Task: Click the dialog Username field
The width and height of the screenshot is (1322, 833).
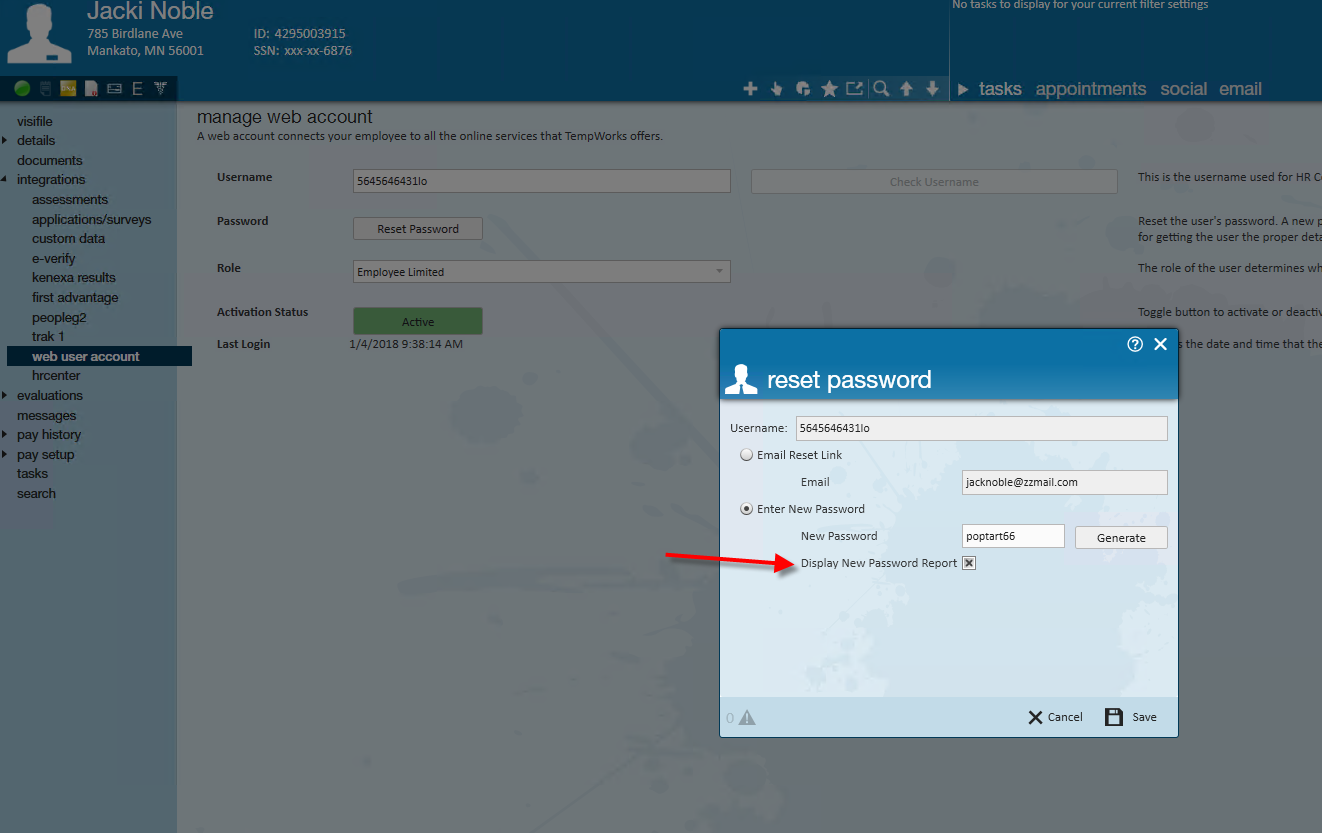Action: [981, 428]
